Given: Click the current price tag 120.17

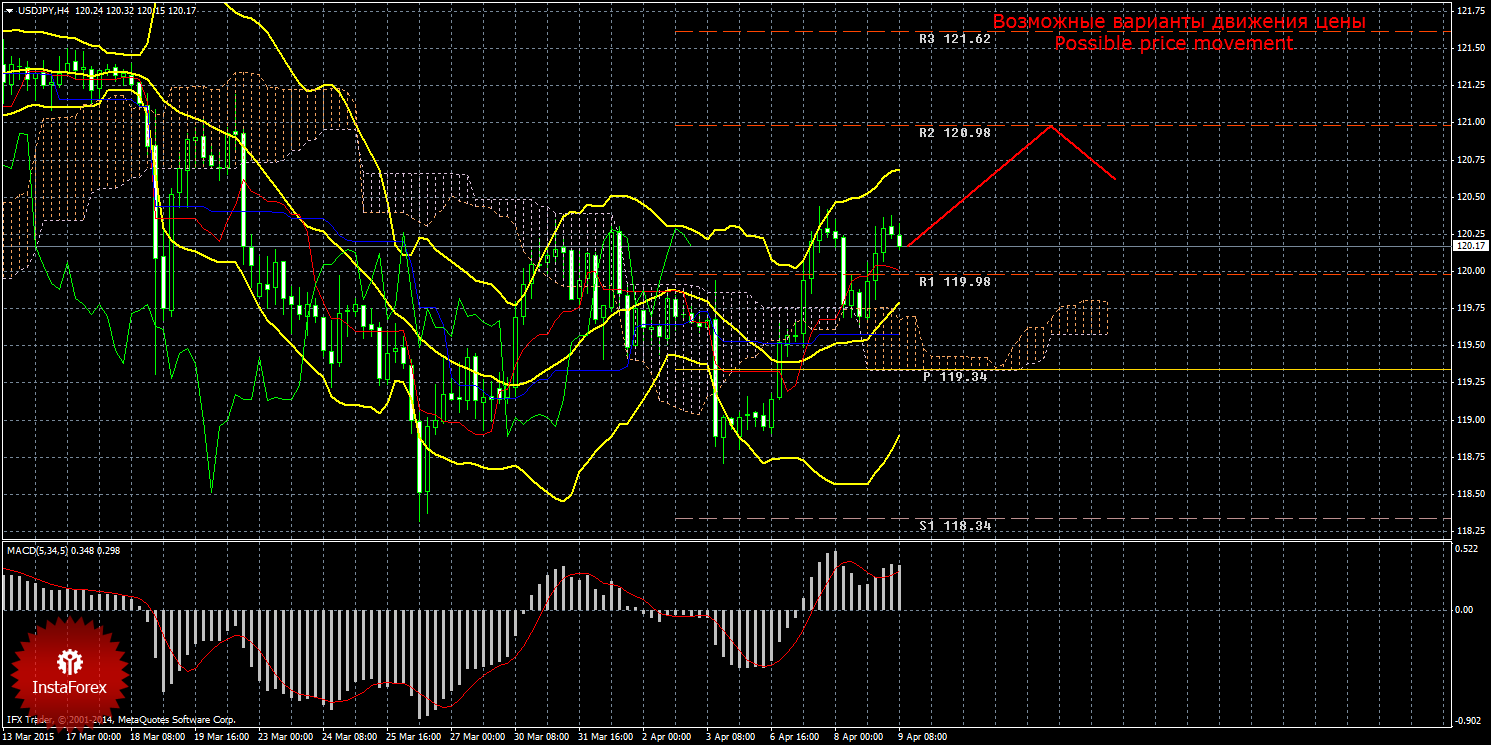Looking at the screenshot, I should pyautogui.click(x=1469, y=245).
